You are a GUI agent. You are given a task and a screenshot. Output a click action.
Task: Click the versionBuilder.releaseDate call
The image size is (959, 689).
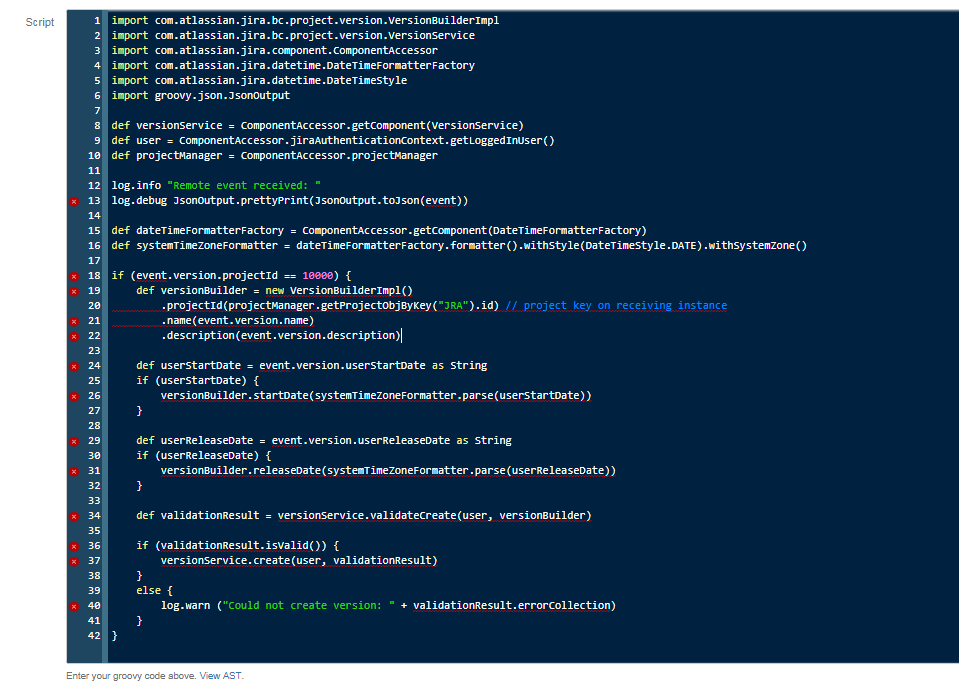tap(388, 470)
